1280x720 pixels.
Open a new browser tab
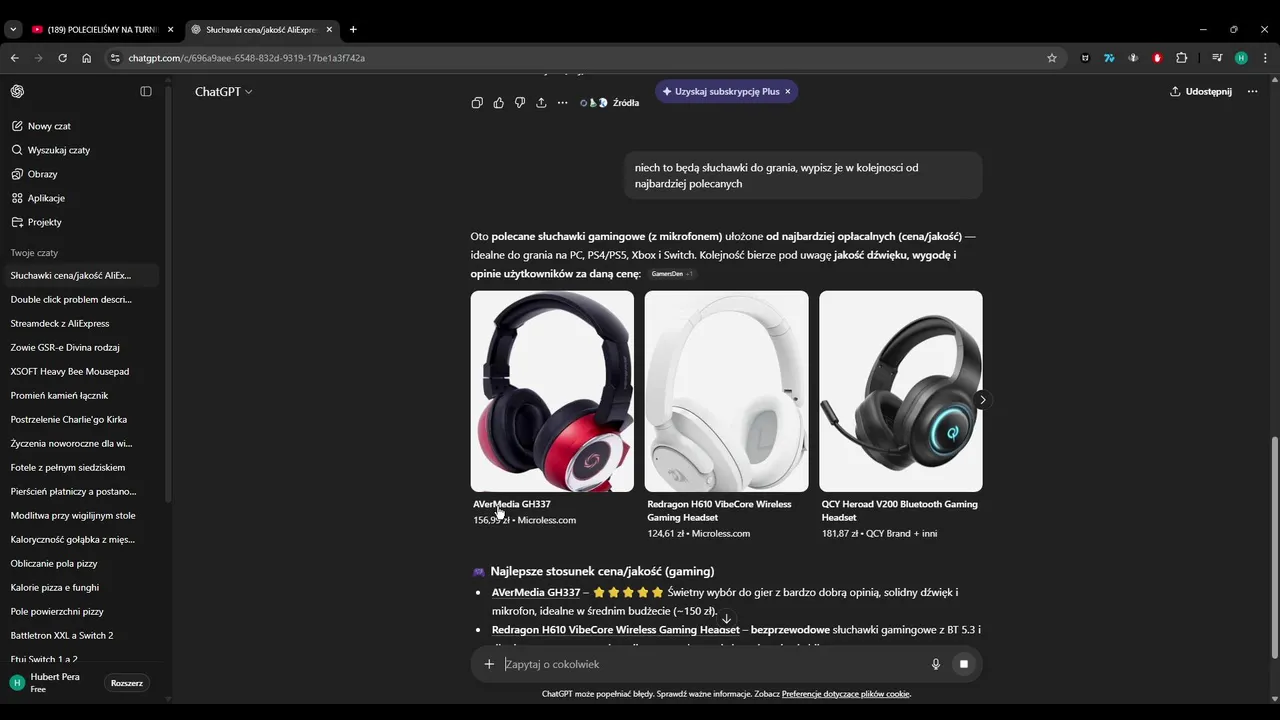(x=353, y=30)
